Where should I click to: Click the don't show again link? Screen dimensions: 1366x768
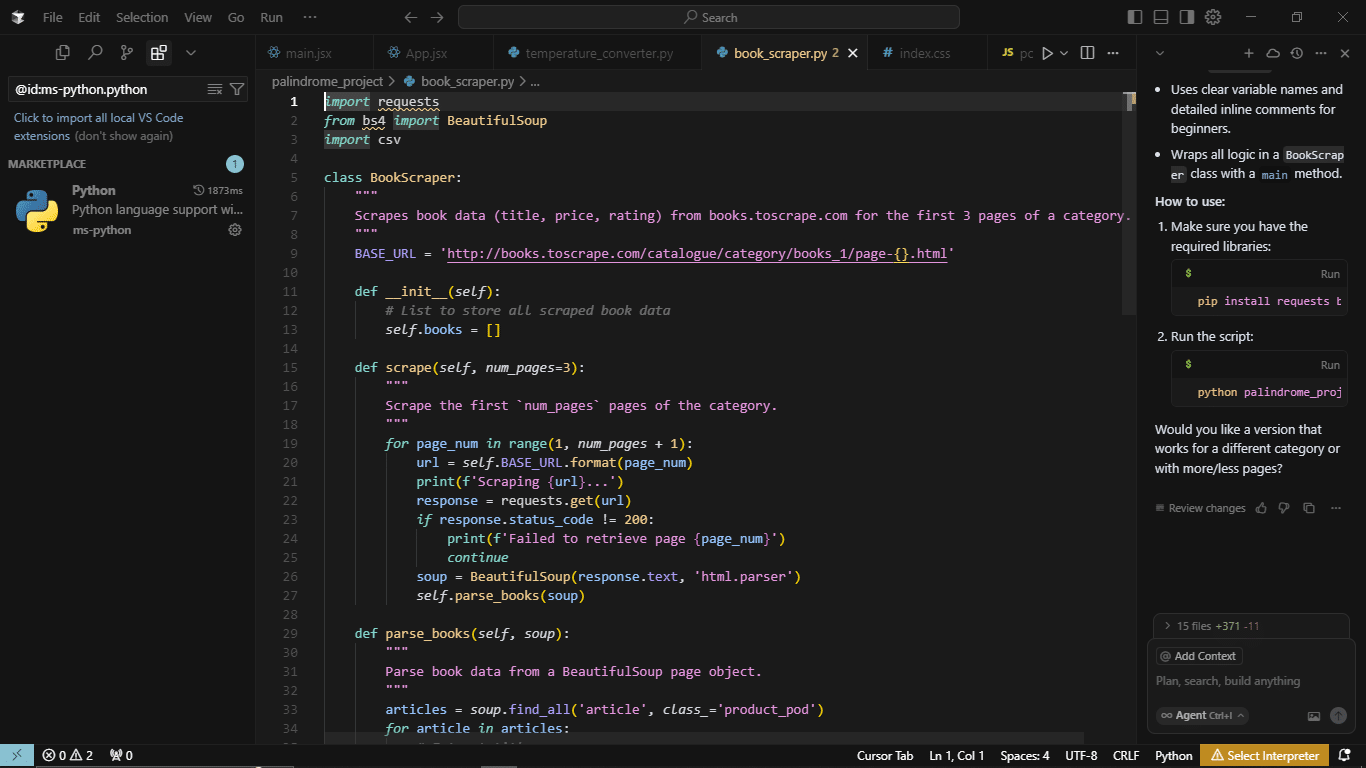point(123,136)
